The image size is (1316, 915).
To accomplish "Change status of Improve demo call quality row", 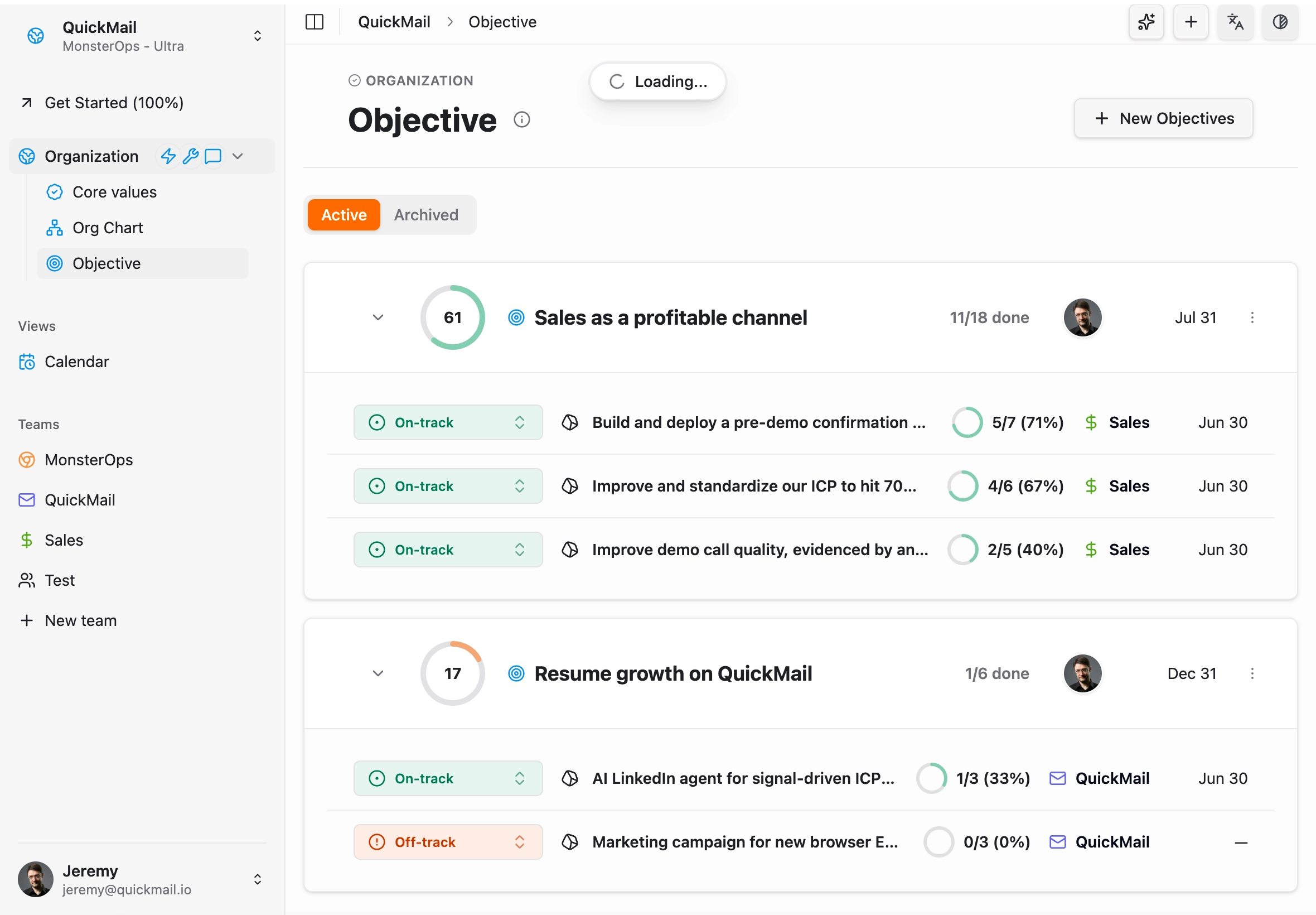I will 447,550.
